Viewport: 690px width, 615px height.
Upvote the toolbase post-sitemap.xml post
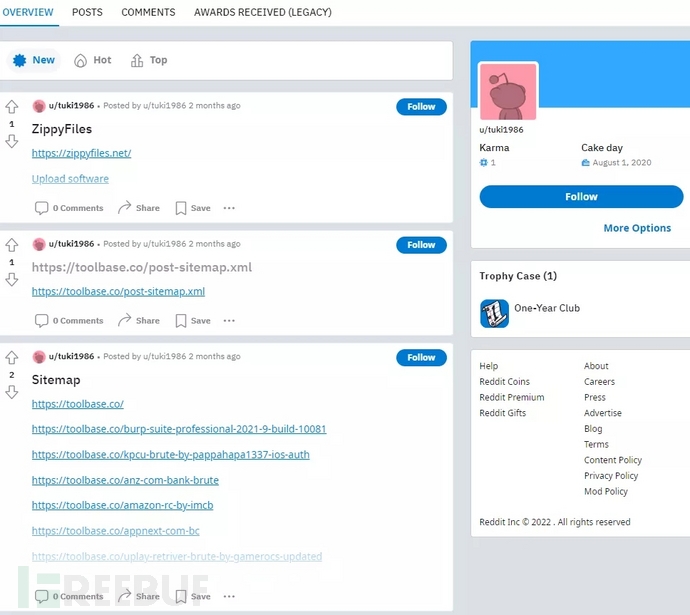click(x=12, y=245)
